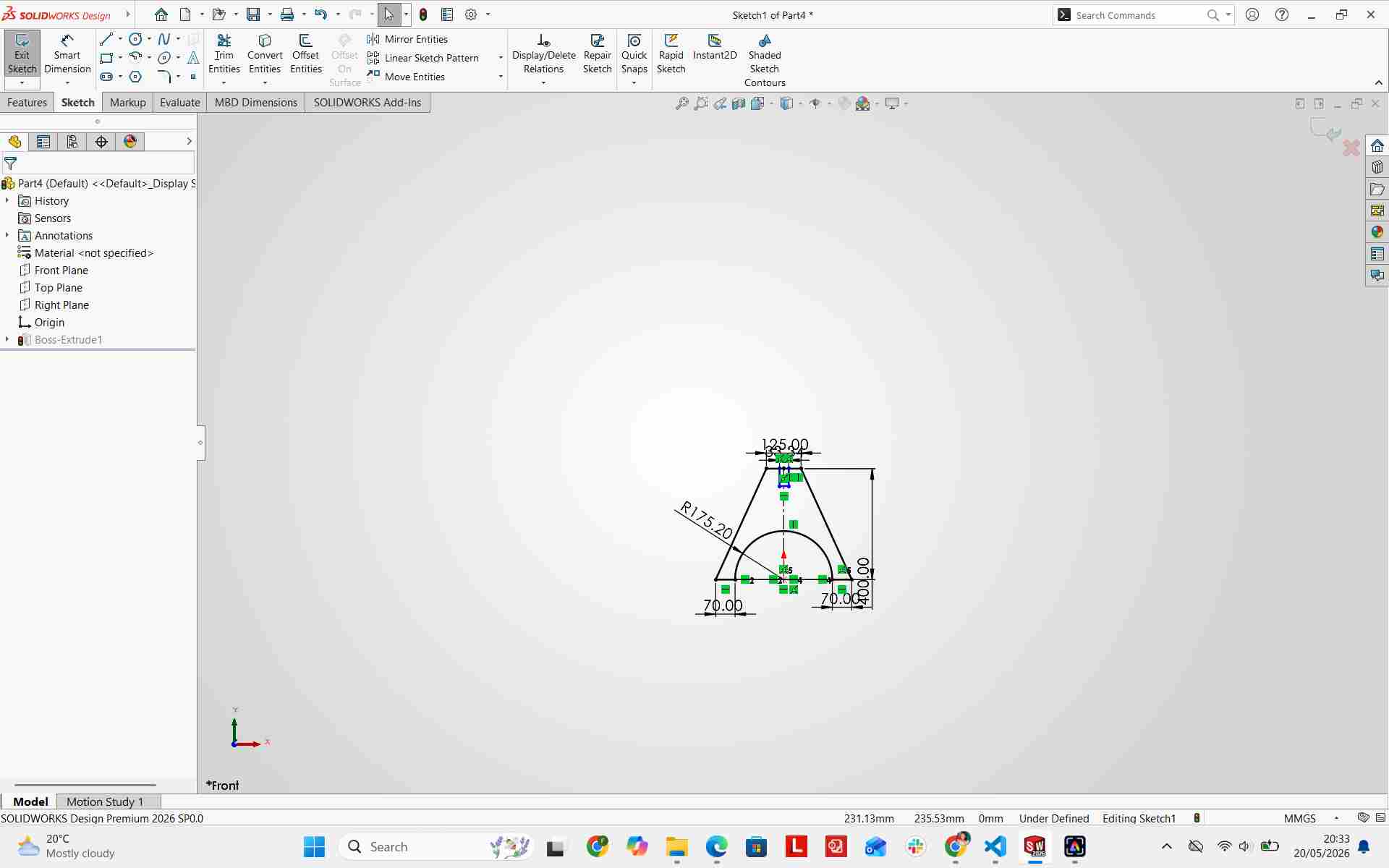
Task: Switch to the Motion Study 1 tab
Action: pyautogui.click(x=105, y=801)
